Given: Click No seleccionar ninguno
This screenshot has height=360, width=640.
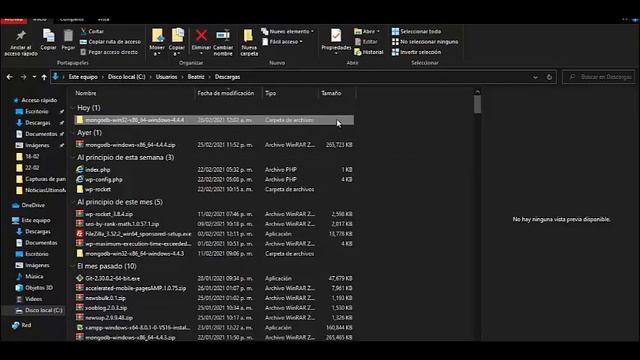Looking at the screenshot, I should click(x=425, y=42).
